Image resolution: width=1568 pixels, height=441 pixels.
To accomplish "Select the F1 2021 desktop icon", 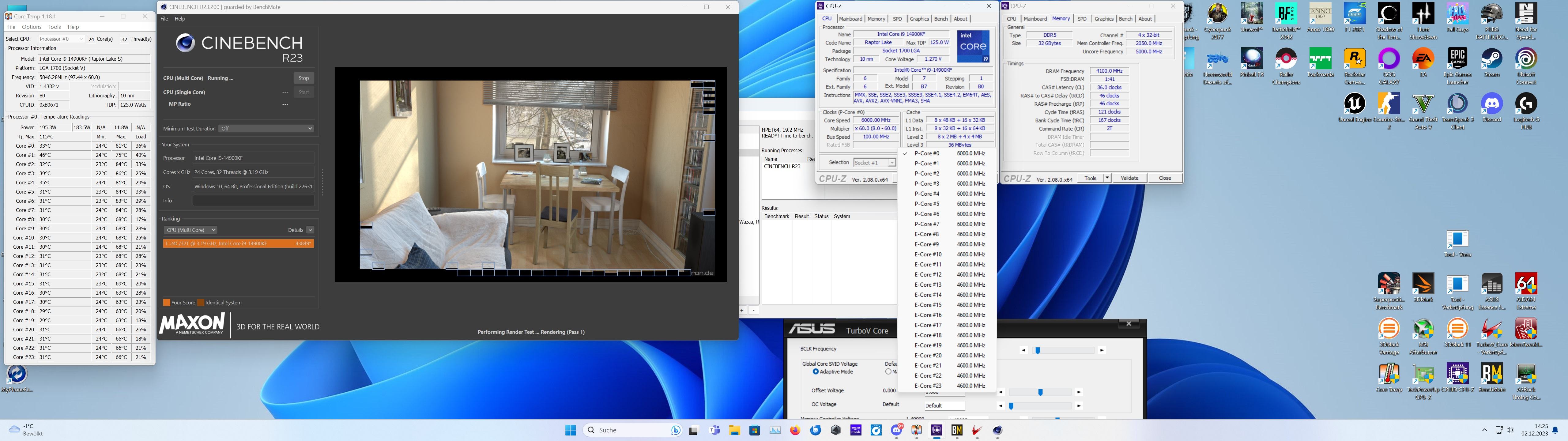I will [x=1354, y=18].
